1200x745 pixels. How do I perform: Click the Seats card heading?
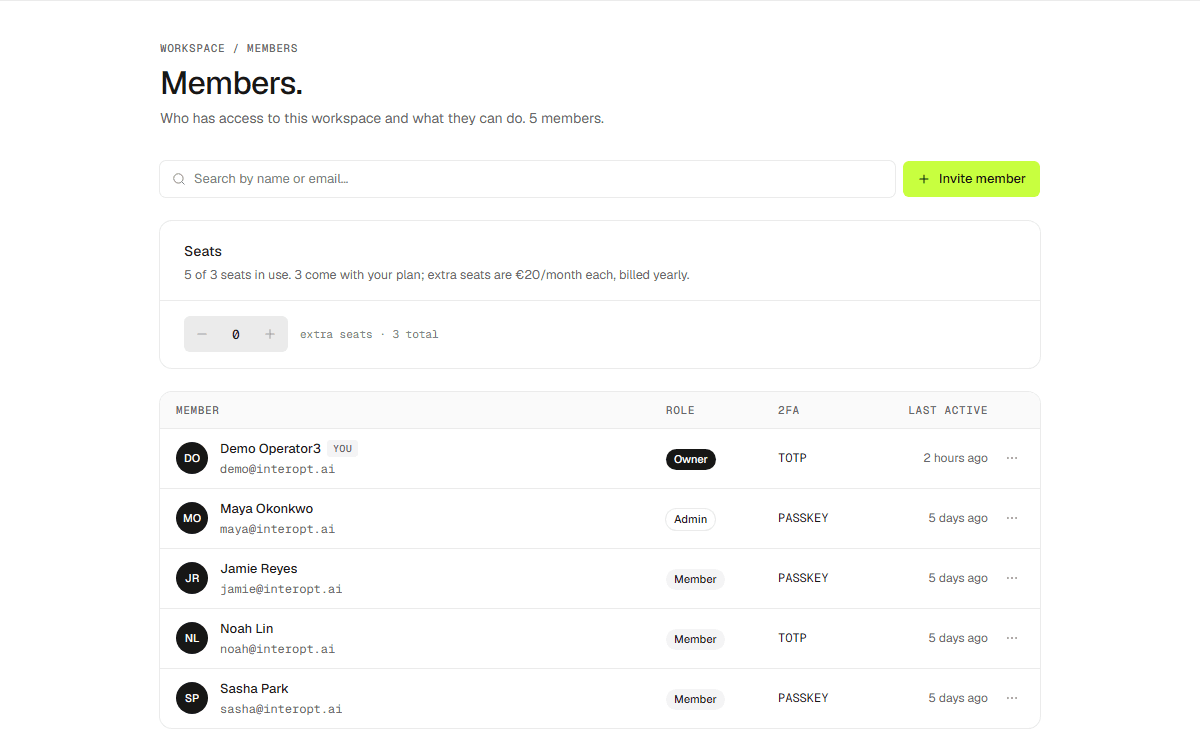pyautogui.click(x=203, y=251)
